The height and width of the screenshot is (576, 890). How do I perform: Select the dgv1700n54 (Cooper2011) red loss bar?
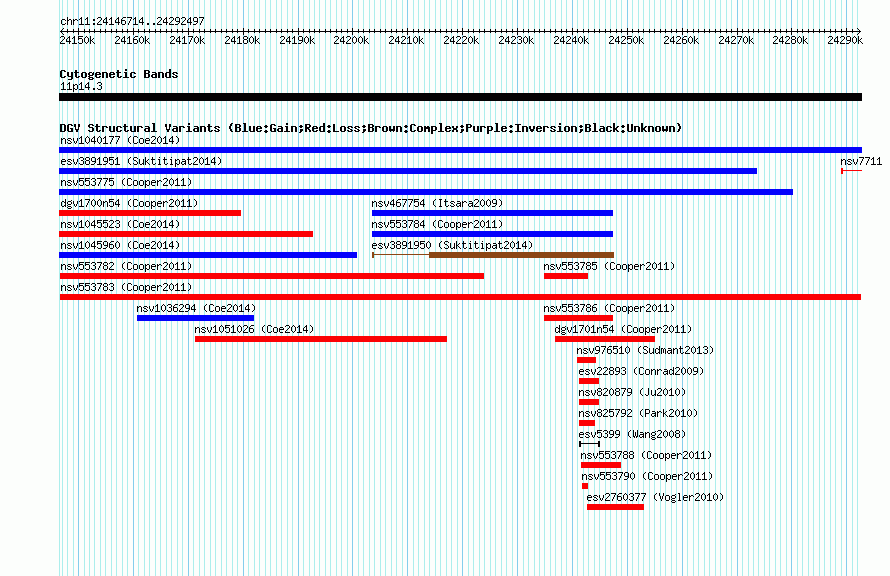pyautogui.click(x=150, y=213)
